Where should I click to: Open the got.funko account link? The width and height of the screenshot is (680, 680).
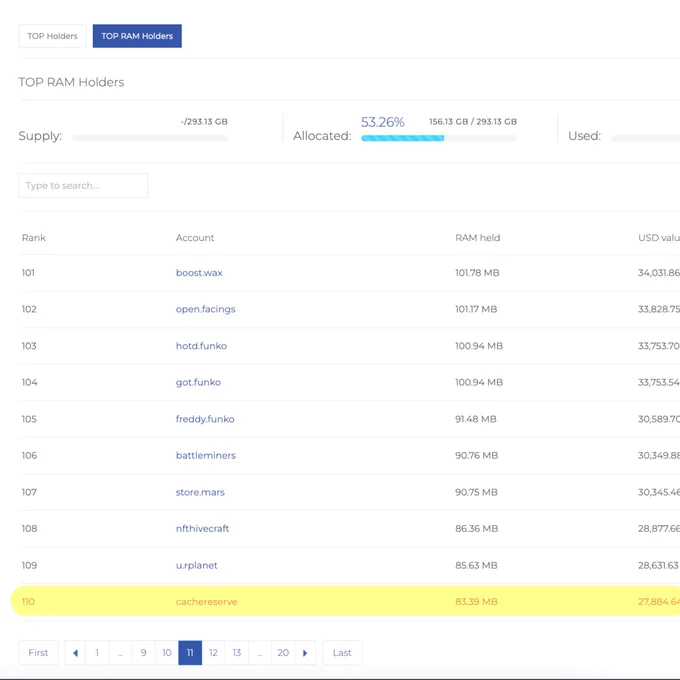pyautogui.click(x=198, y=382)
